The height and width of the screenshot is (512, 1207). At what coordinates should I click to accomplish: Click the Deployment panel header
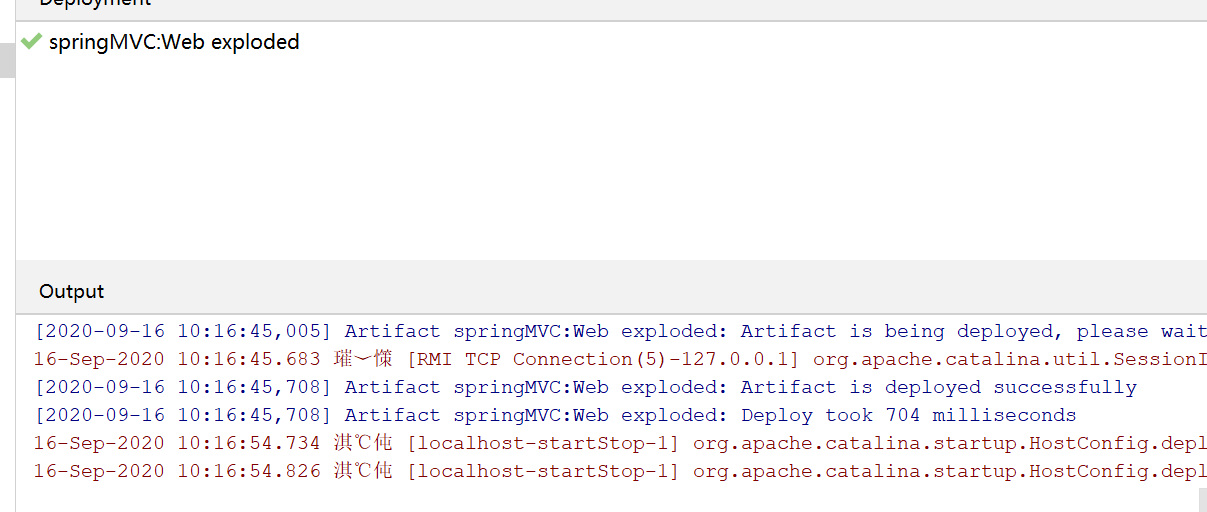pos(95,4)
